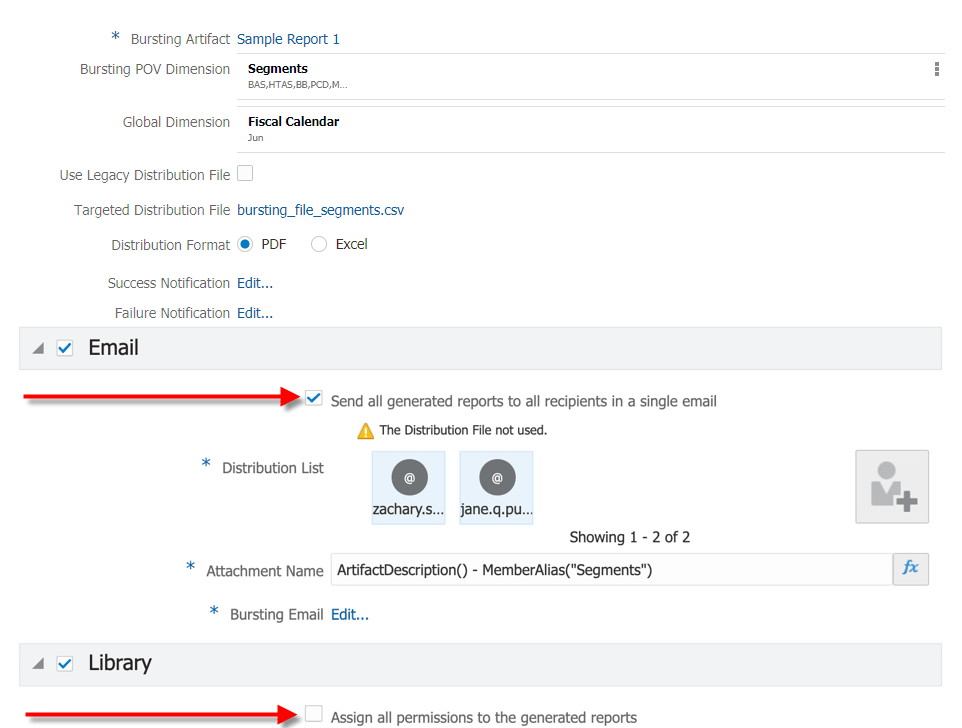The image size is (962, 728).
Task: Choose Excel distribution format
Action: [x=319, y=244]
